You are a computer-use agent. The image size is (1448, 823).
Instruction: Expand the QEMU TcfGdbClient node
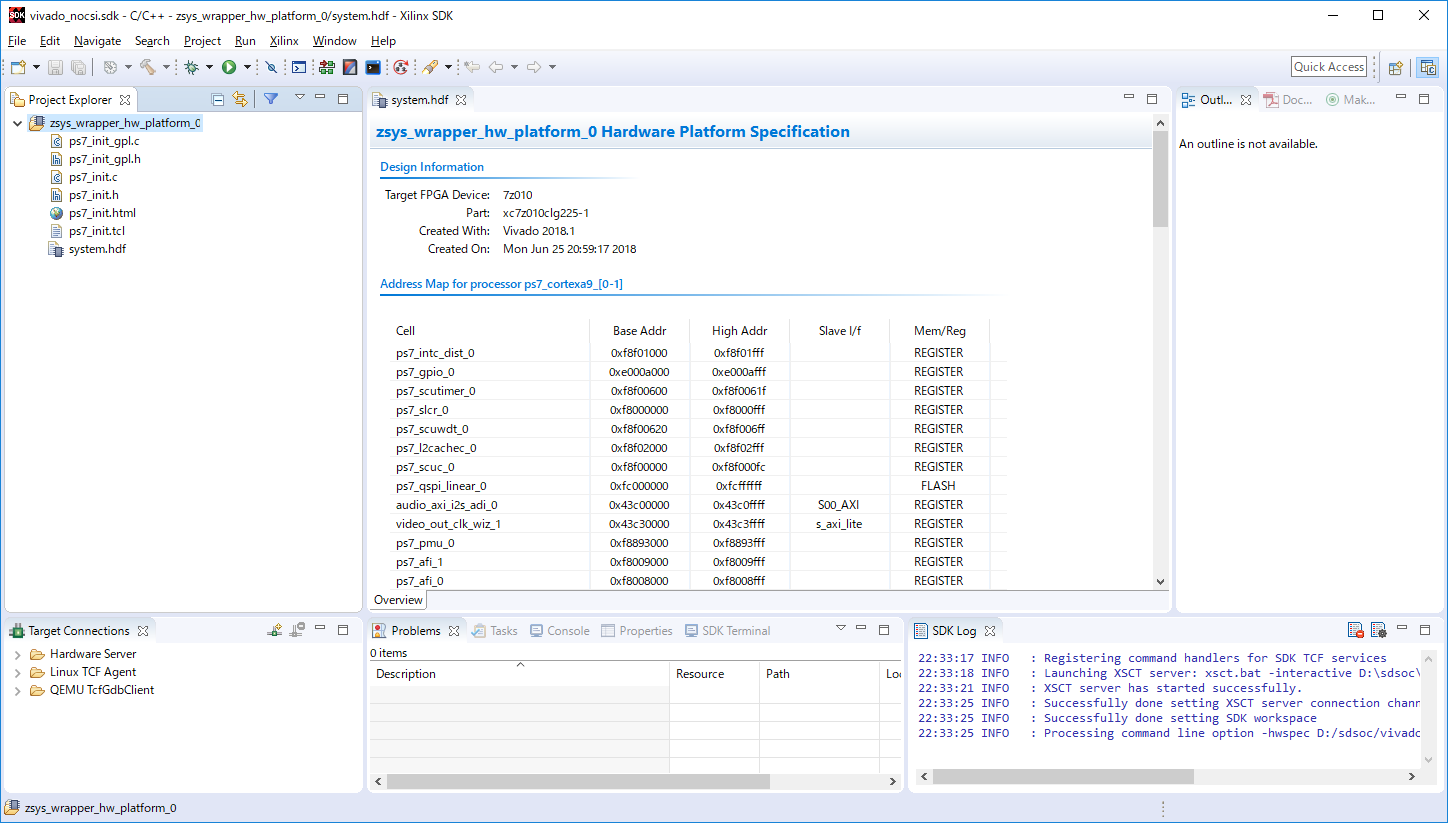click(18, 690)
